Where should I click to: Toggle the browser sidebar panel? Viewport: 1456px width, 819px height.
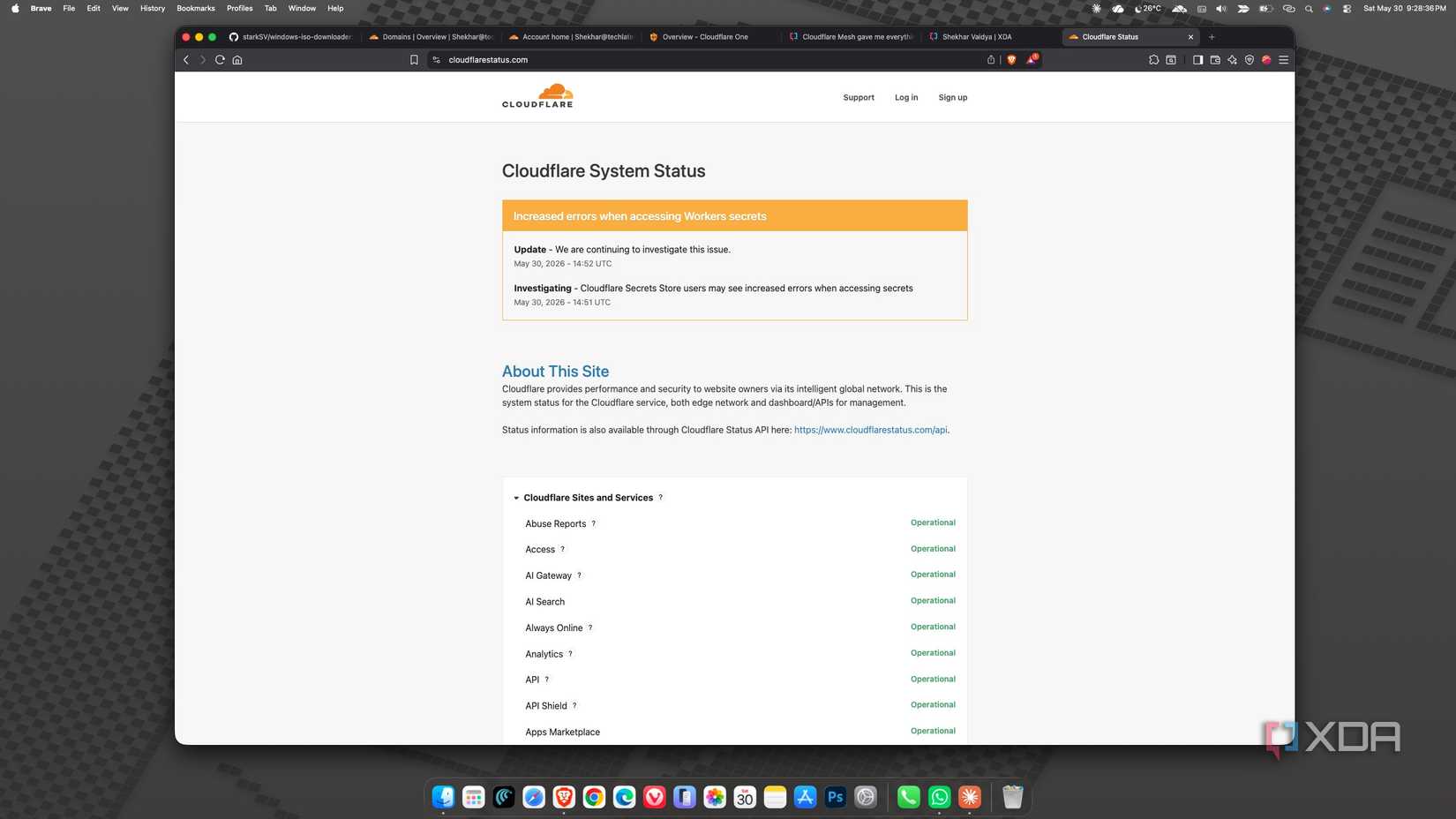click(1197, 60)
